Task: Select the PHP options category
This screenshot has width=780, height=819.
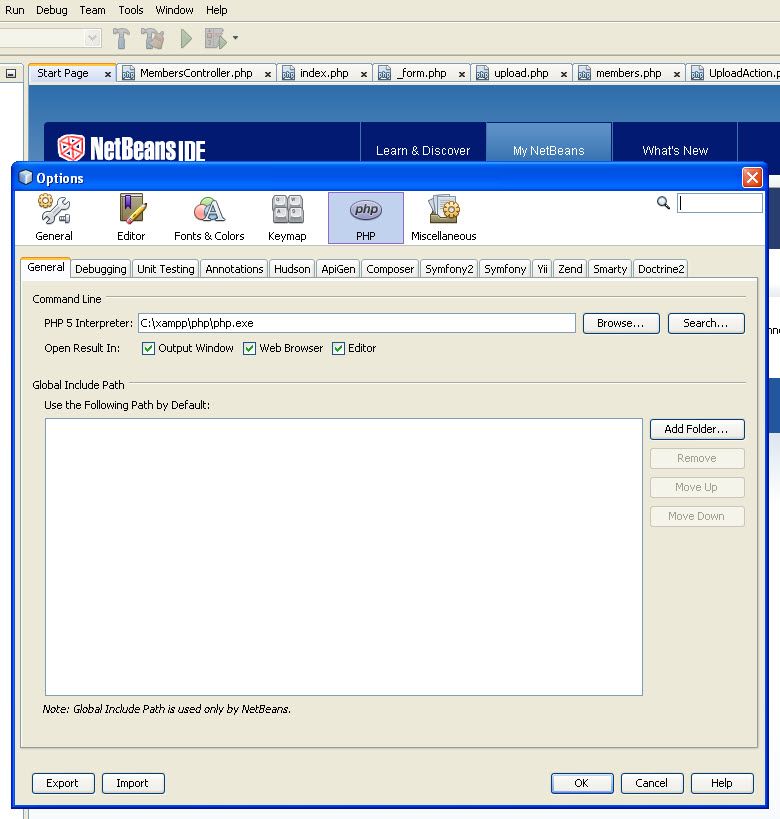Action: click(x=366, y=217)
